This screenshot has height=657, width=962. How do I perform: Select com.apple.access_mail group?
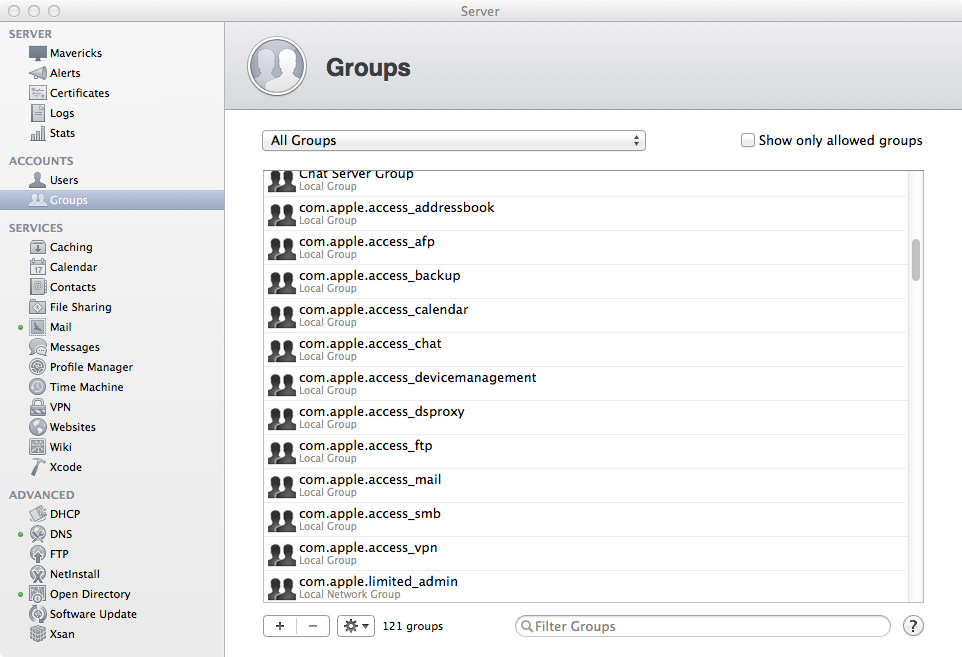click(x=586, y=486)
